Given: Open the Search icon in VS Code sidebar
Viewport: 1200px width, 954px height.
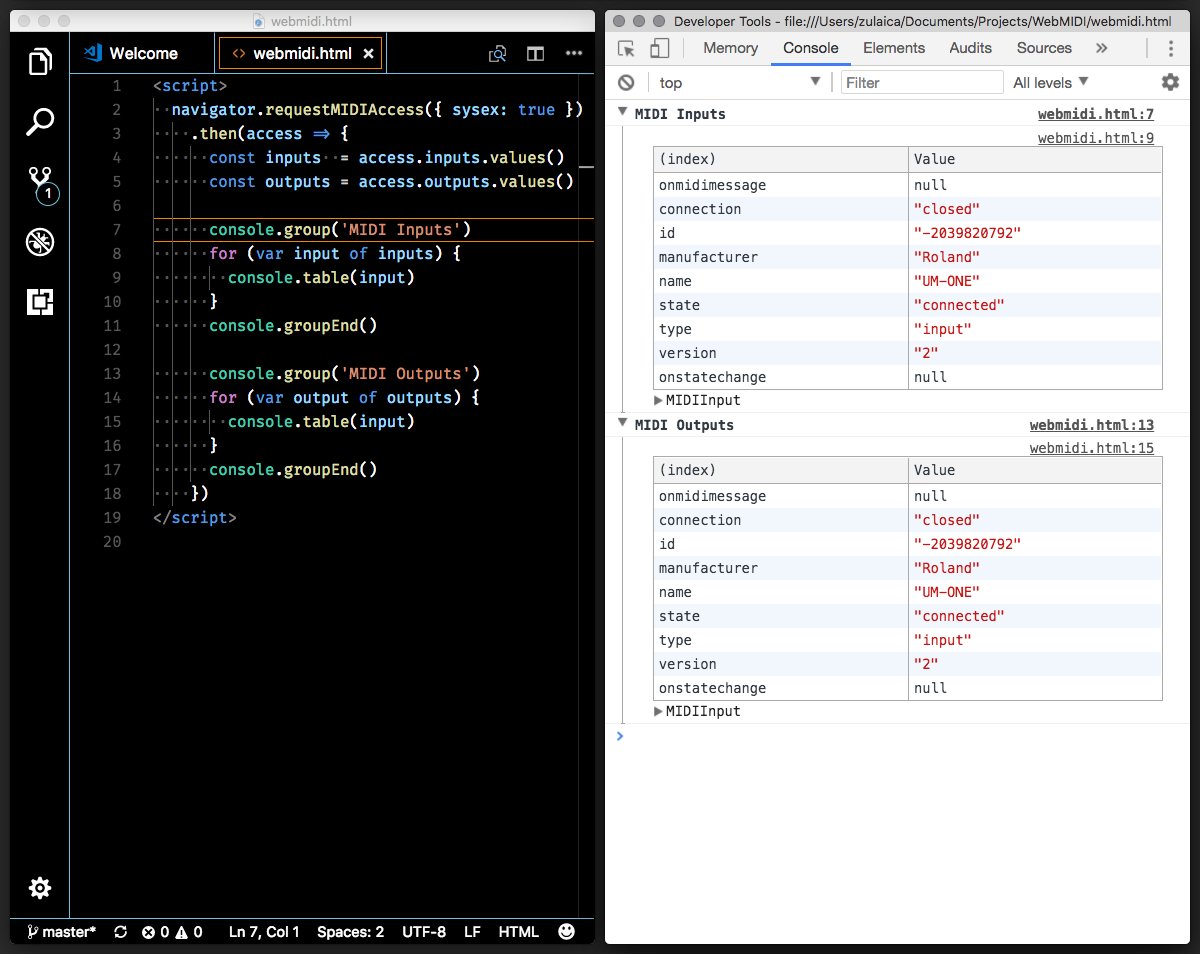Looking at the screenshot, I should click(40, 122).
